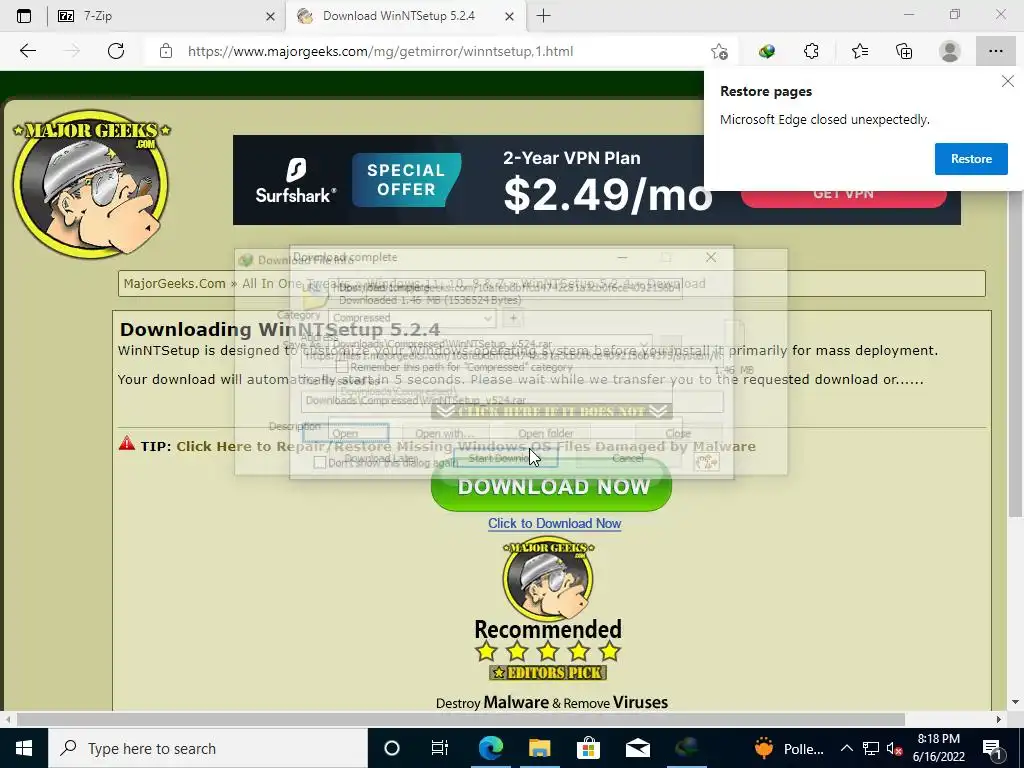Open the Polle... weather widget
The height and width of the screenshot is (768, 1024).
(x=789, y=748)
